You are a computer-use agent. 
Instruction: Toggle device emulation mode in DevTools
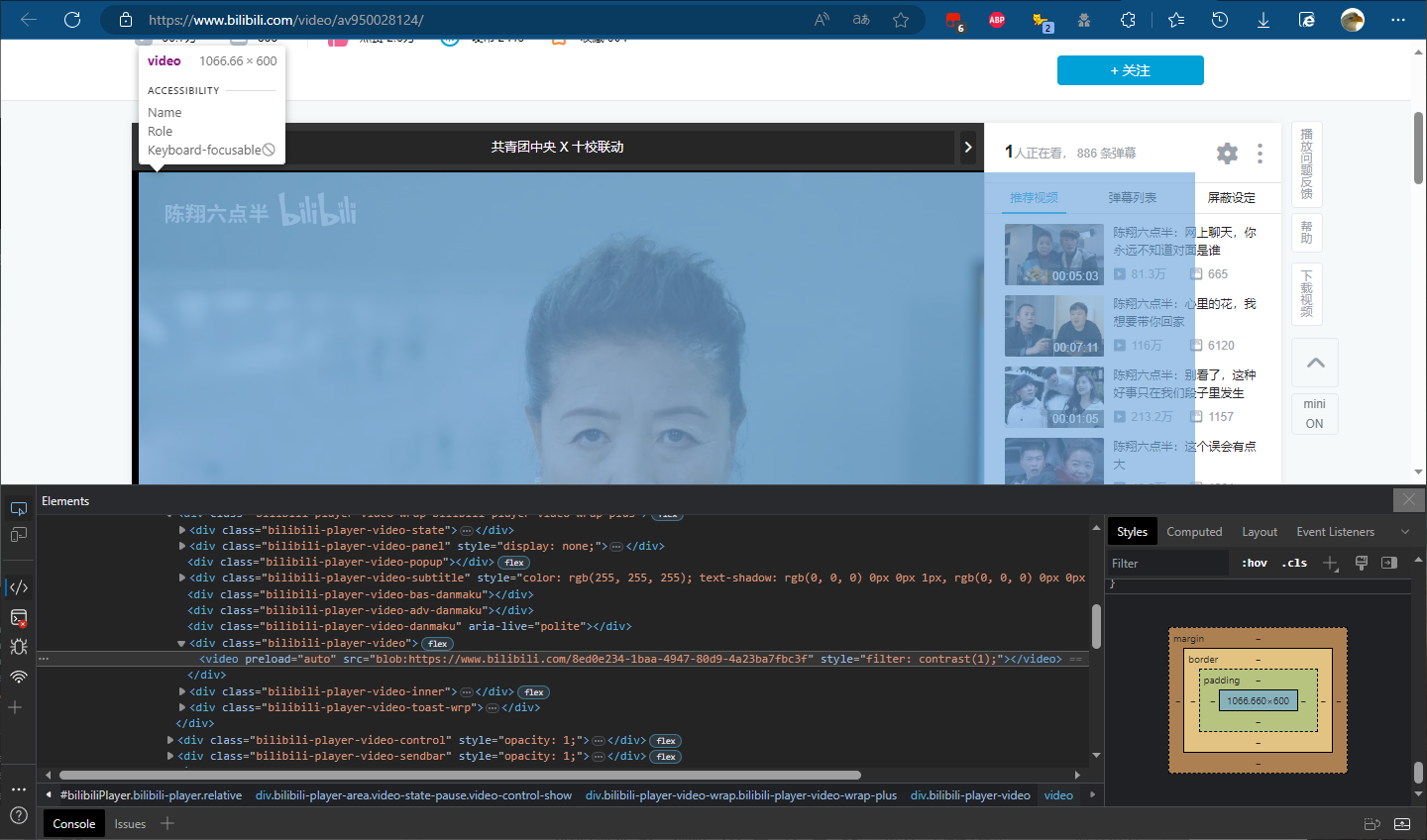(19, 535)
